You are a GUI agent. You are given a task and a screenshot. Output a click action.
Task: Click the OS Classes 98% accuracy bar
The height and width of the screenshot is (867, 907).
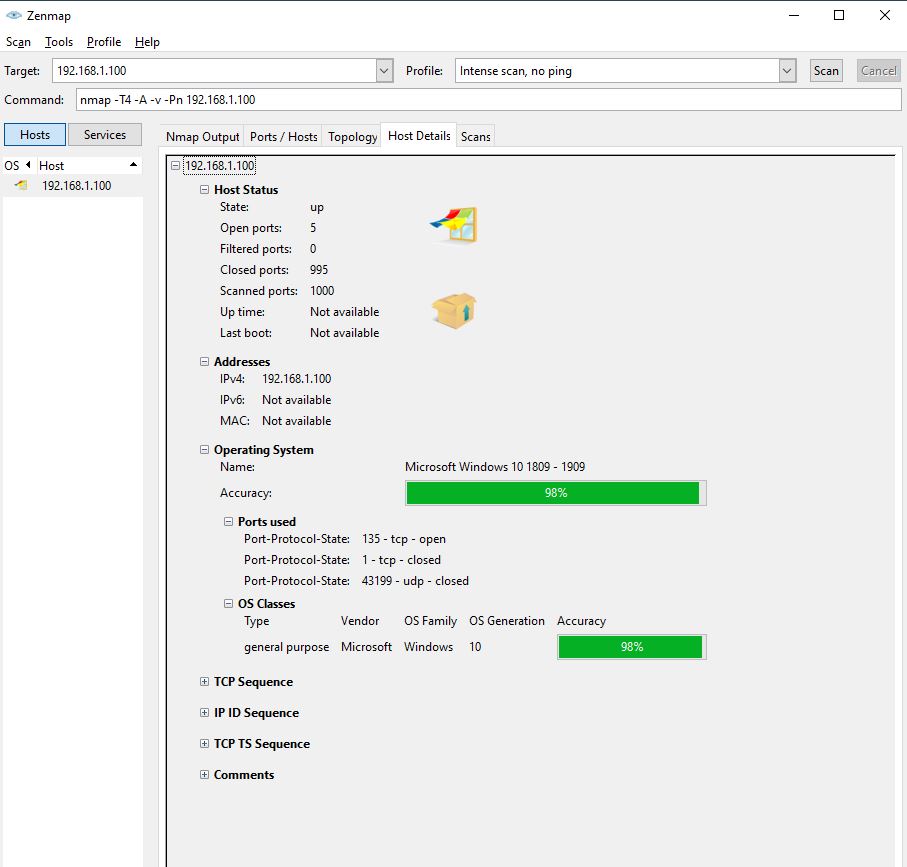[631, 647]
